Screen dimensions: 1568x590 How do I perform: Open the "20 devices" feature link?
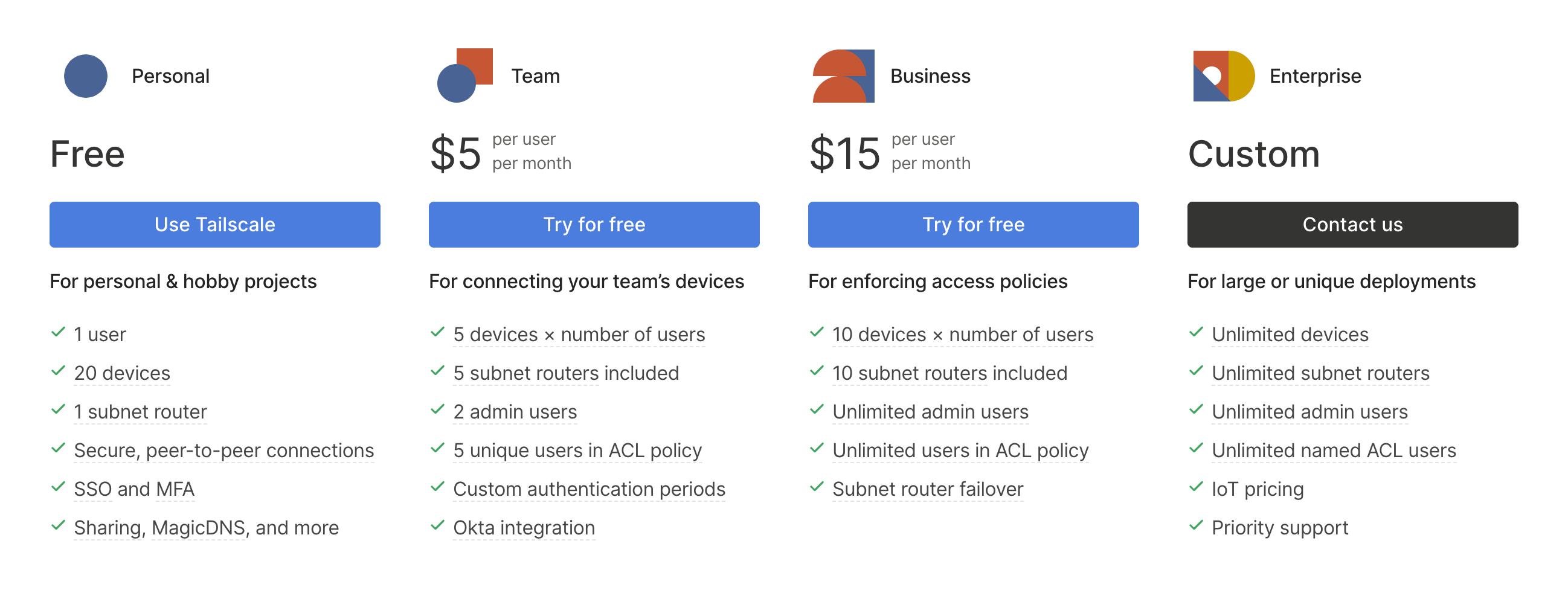(x=122, y=373)
